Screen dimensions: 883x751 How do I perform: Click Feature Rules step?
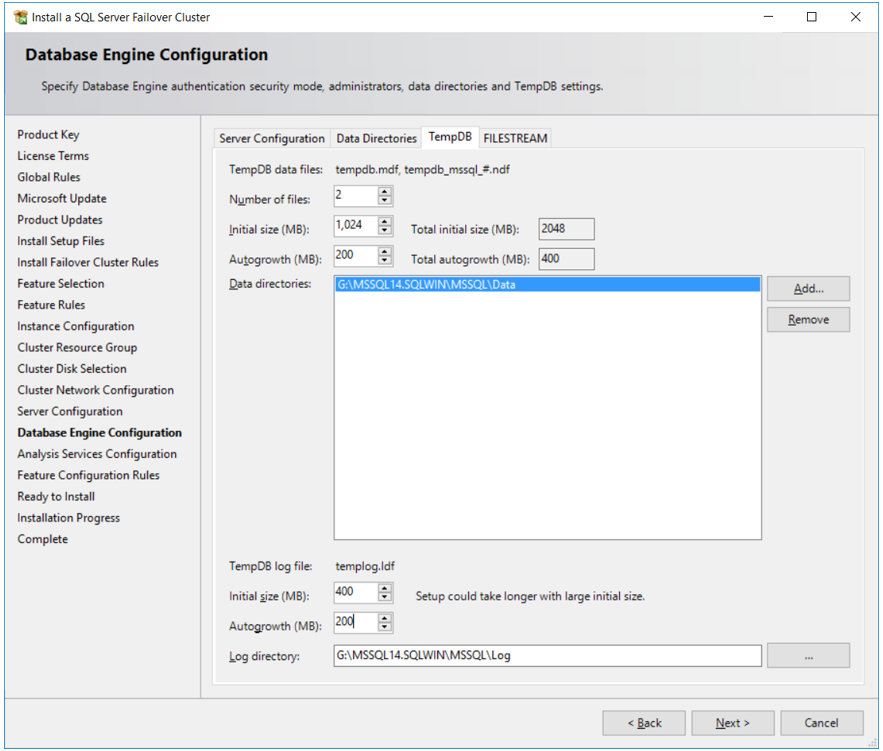tap(51, 305)
